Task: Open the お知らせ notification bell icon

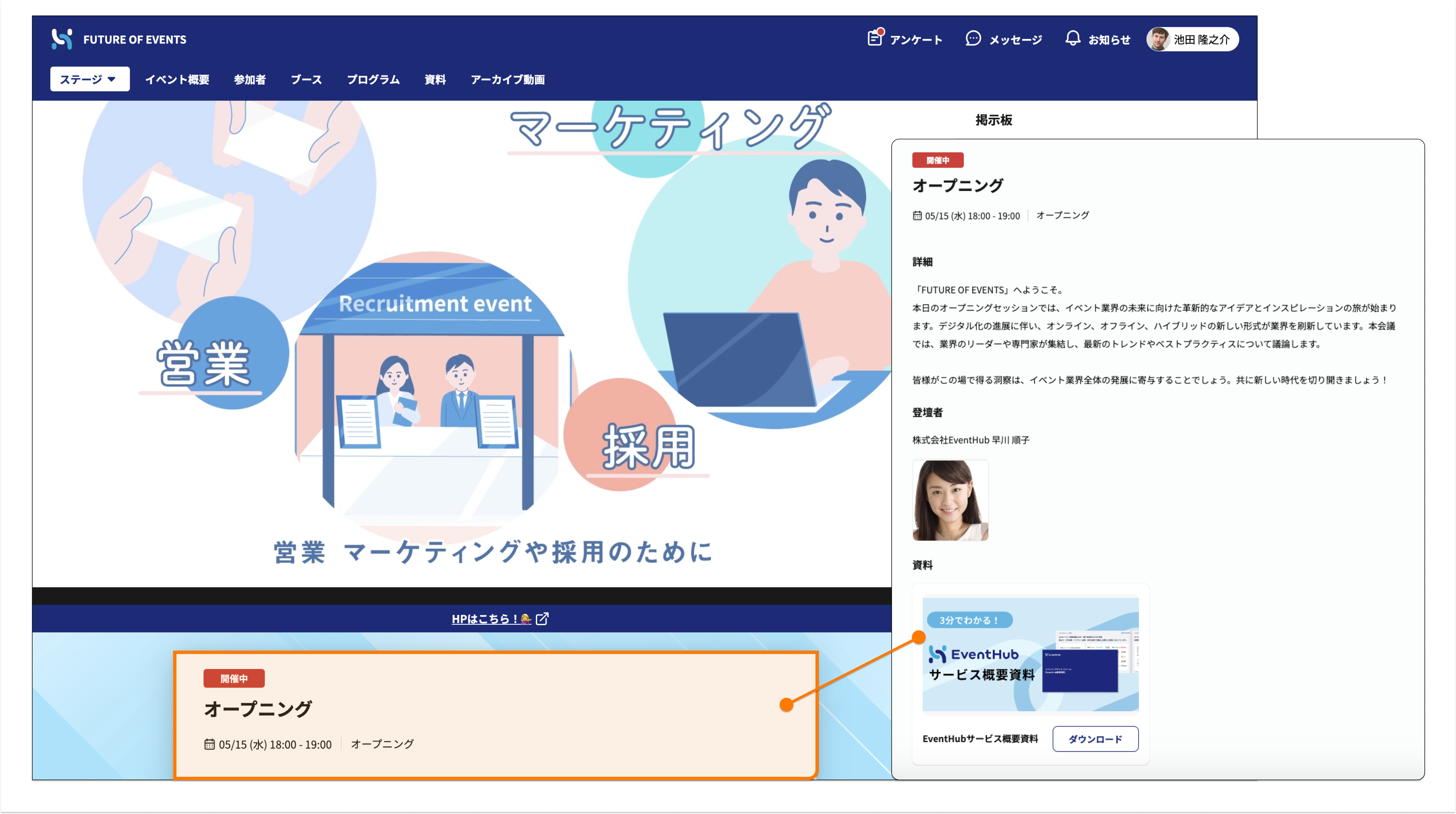Action: [1072, 39]
